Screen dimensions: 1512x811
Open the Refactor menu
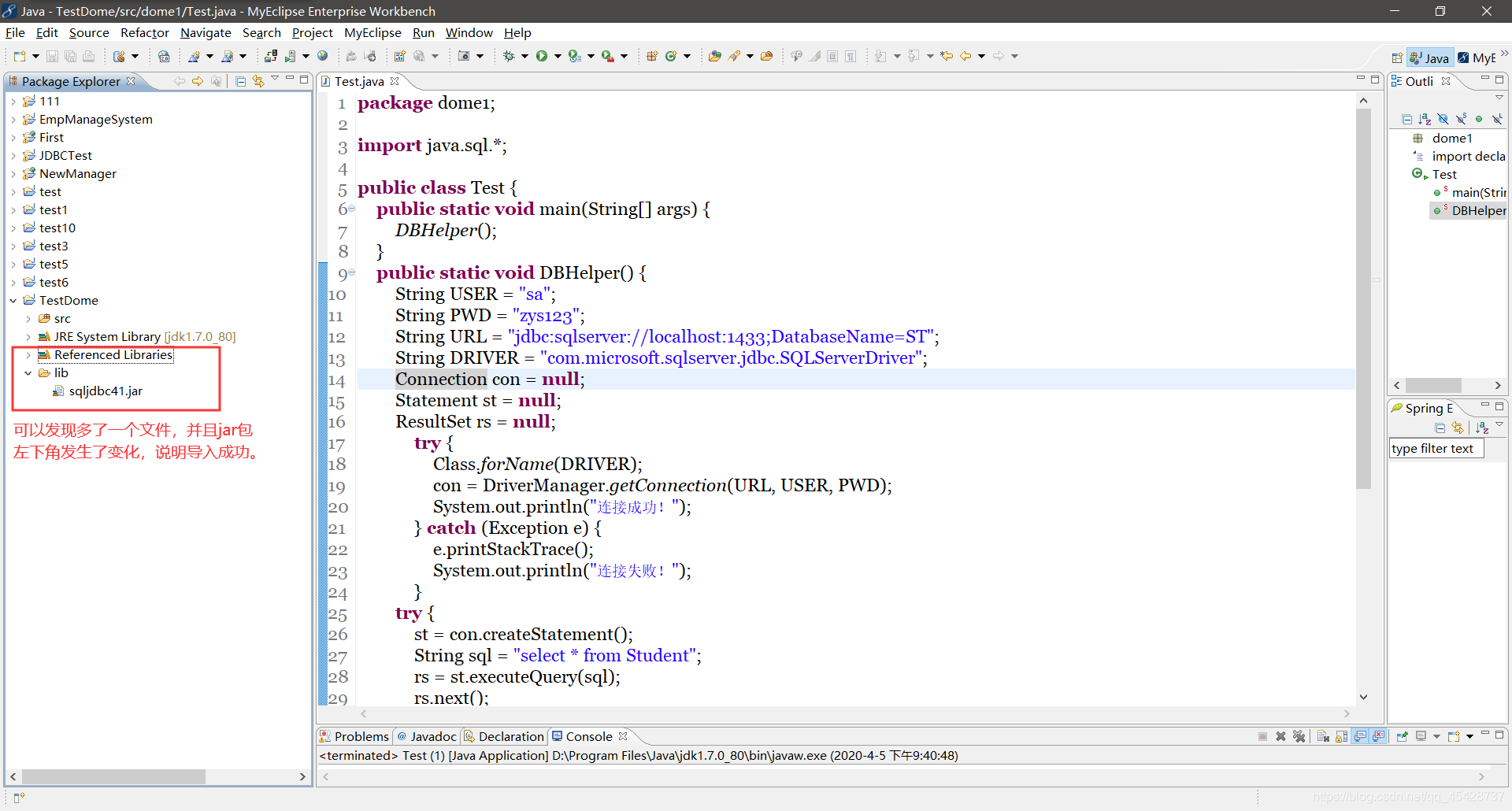tap(144, 32)
